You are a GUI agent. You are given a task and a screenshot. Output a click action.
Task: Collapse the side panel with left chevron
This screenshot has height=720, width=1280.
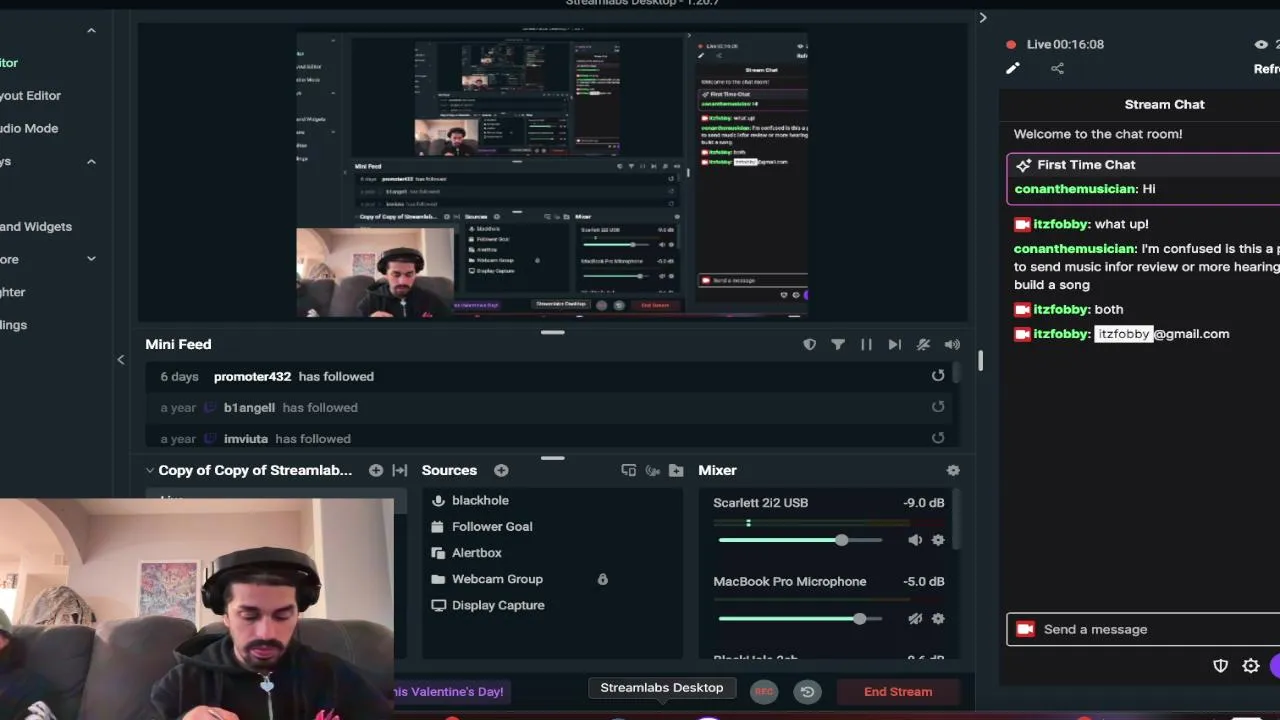[x=121, y=360]
